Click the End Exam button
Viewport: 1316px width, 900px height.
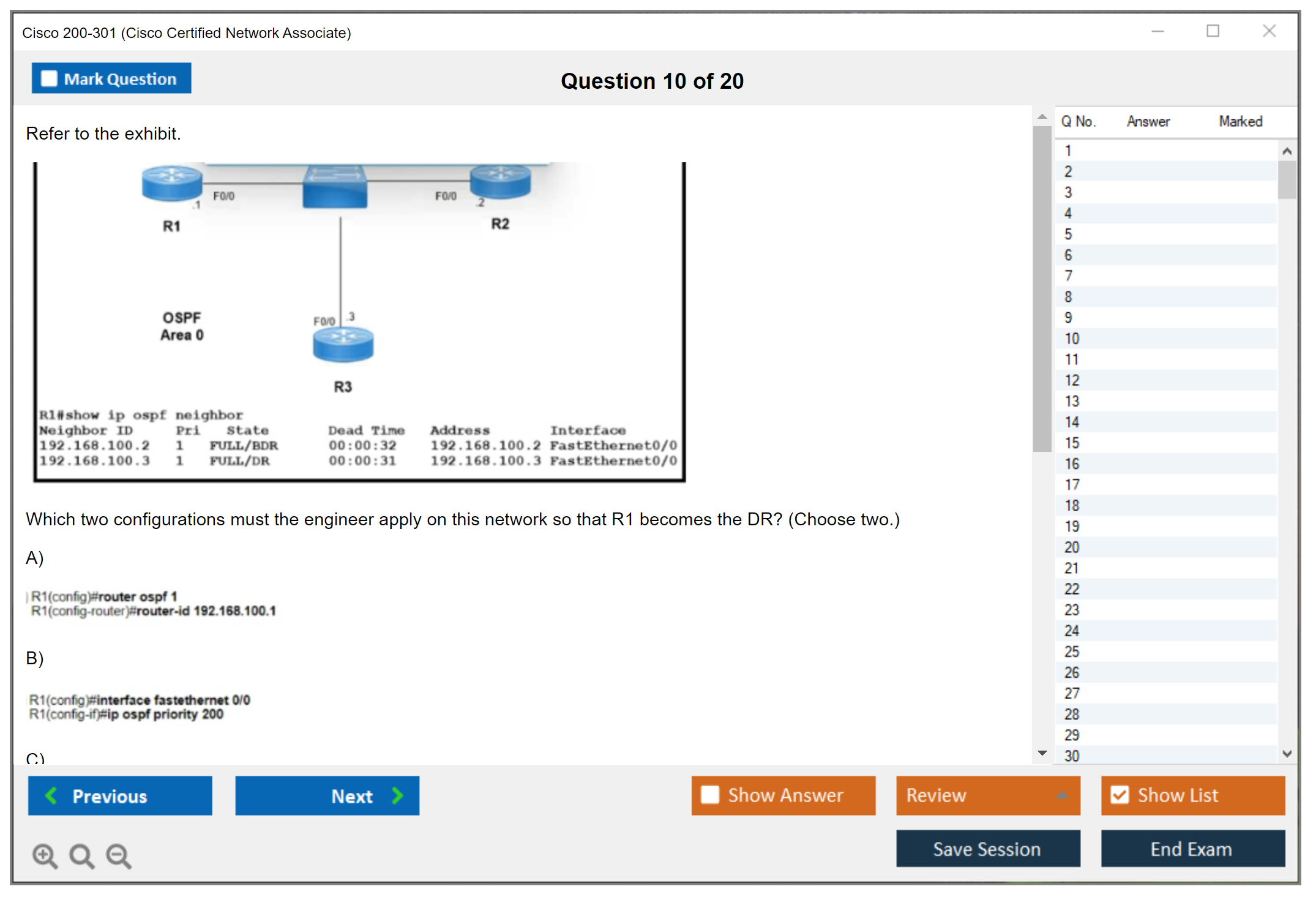(x=1192, y=849)
